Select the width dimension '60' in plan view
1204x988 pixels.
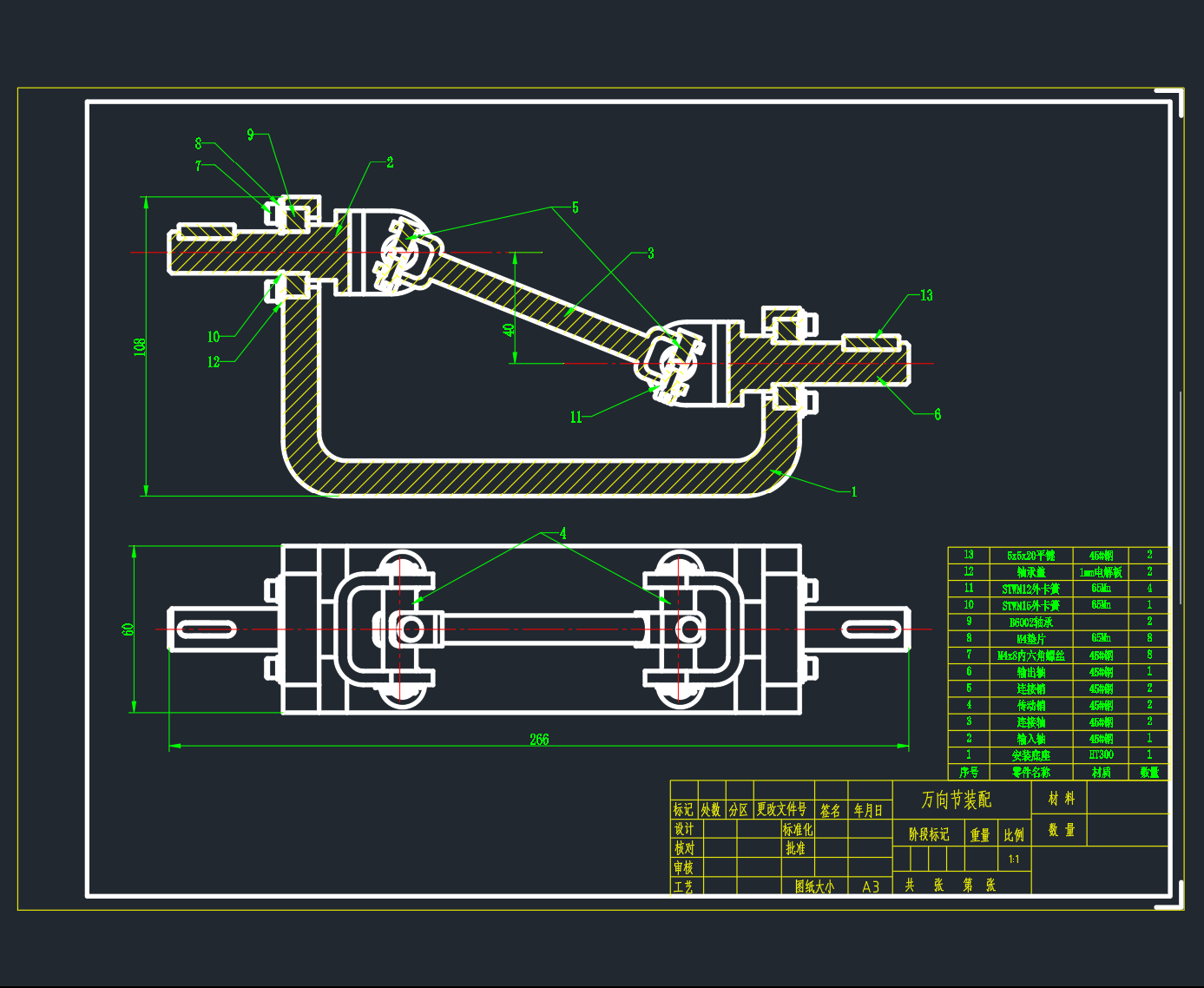click(x=128, y=629)
